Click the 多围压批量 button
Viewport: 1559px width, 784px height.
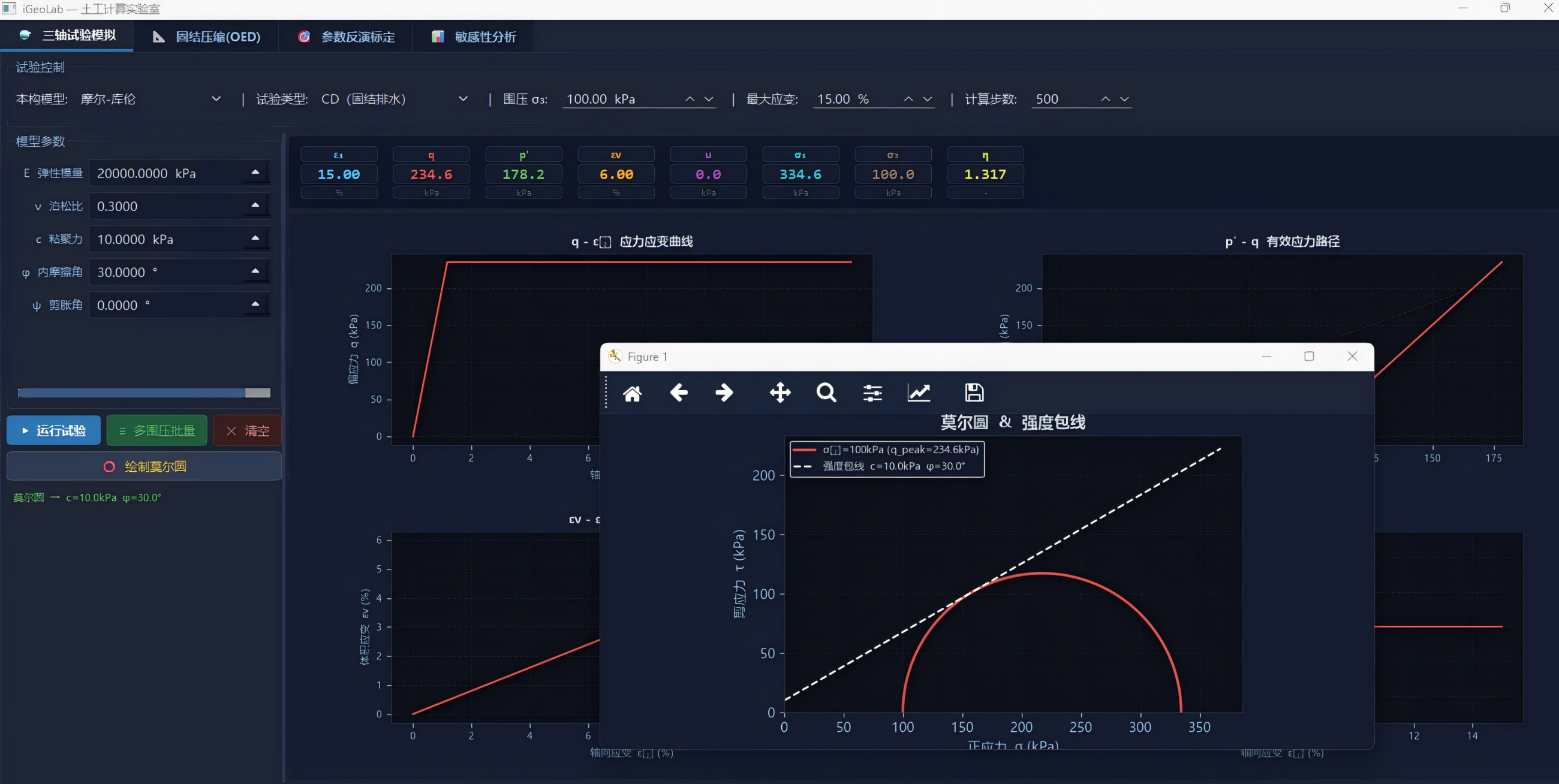pyautogui.click(x=156, y=430)
